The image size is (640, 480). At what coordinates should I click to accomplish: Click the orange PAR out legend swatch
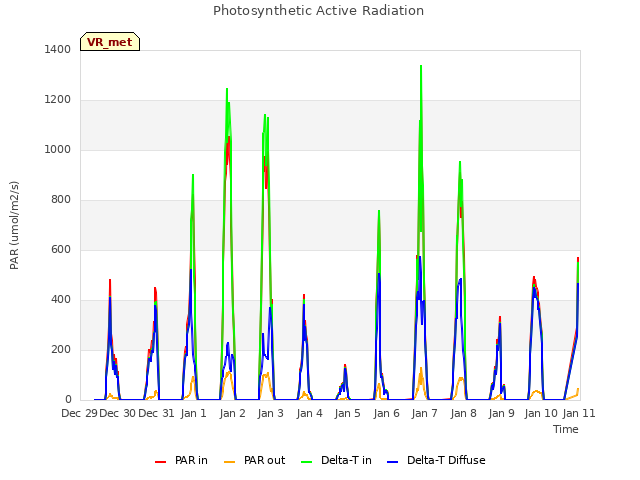(230, 462)
